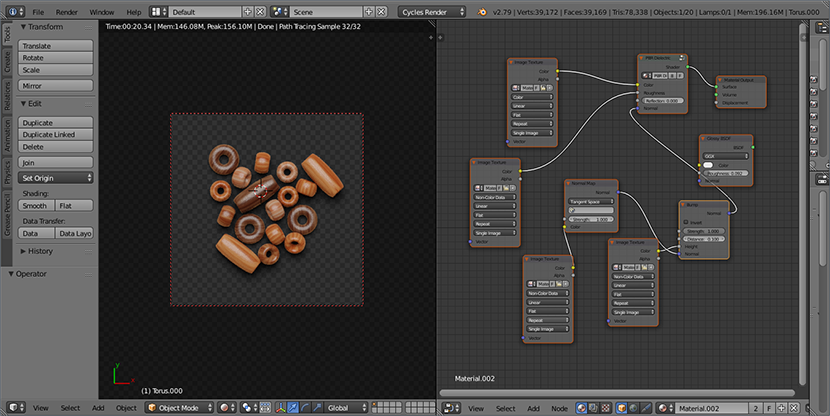
Task: Enable Flat shading
Action: click(76, 205)
